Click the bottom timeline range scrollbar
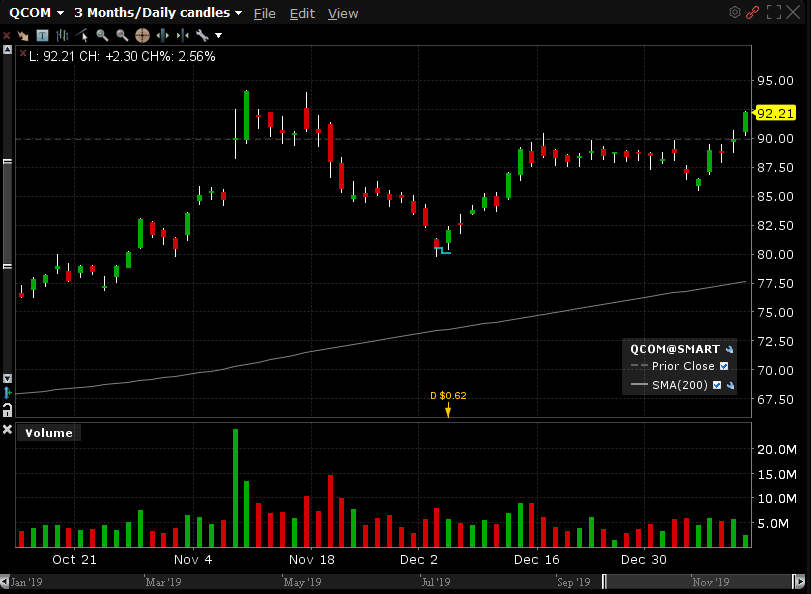Image resolution: width=811 pixels, height=594 pixels. pyautogui.click(x=400, y=581)
